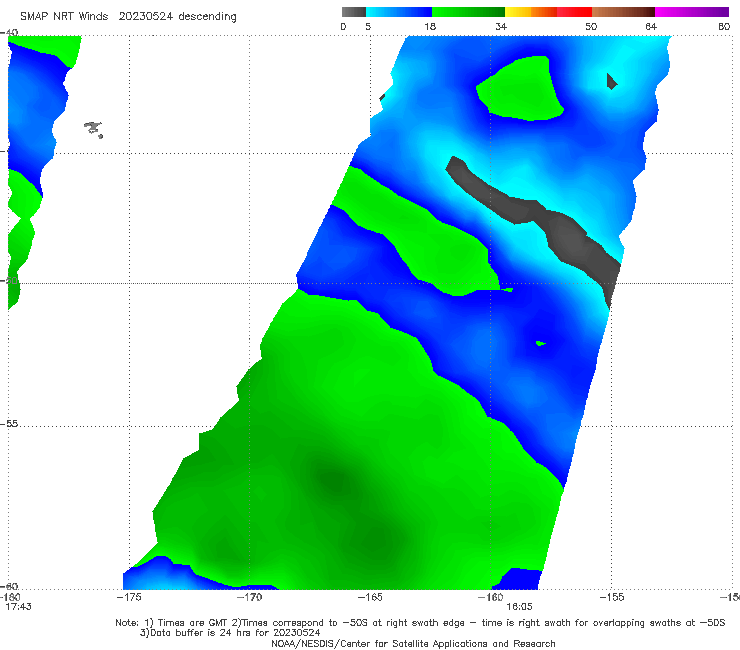This screenshot has width=740, height=650.
Task: Click the small gray island shape near -177 longitude
Action: pos(93,129)
